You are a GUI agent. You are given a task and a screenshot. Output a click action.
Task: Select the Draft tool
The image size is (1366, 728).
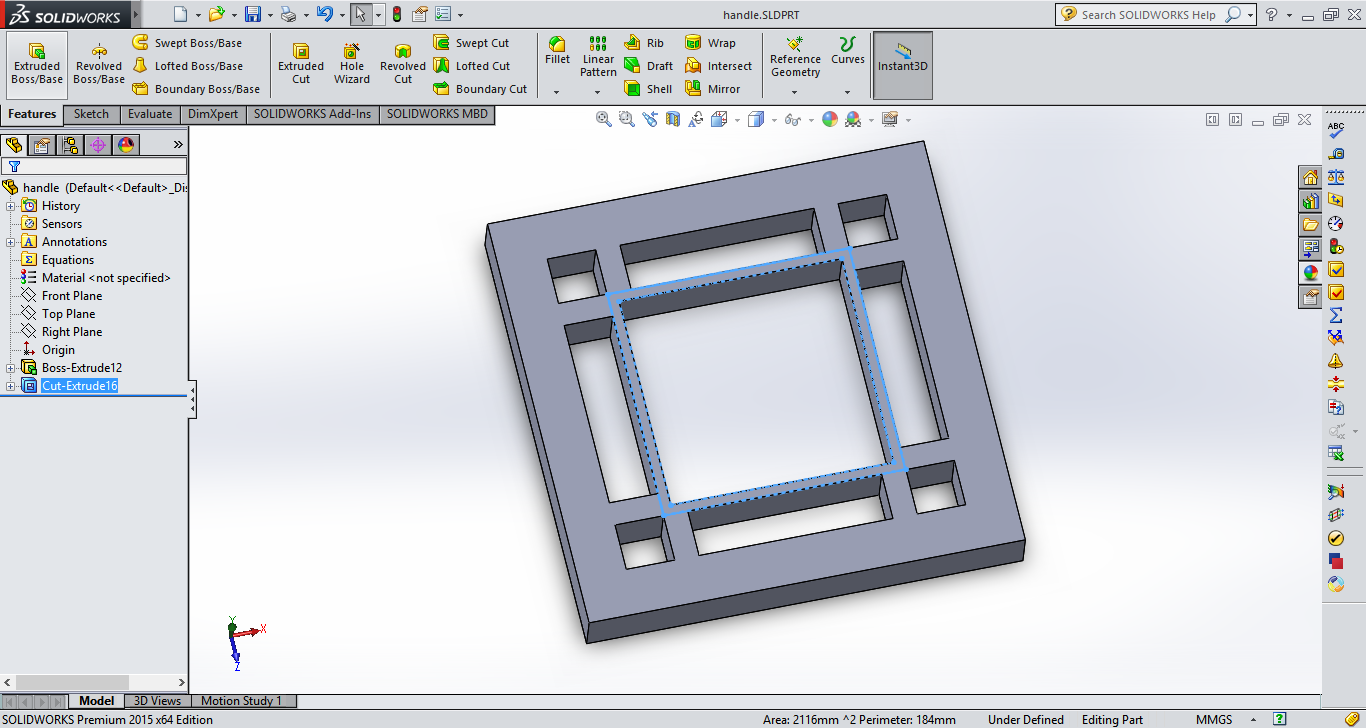tap(648, 66)
